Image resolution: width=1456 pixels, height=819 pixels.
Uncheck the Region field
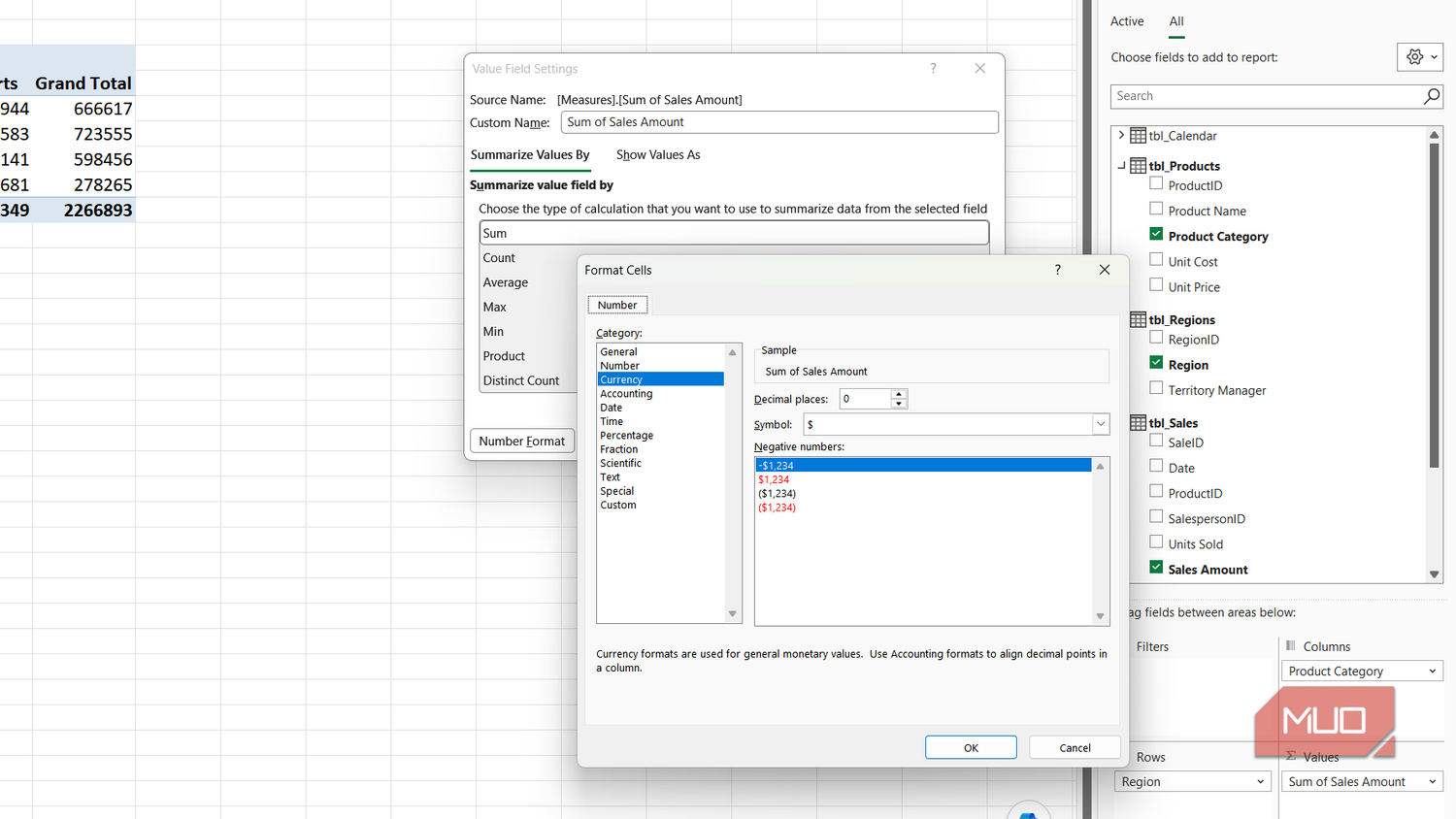tap(1156, 363)
